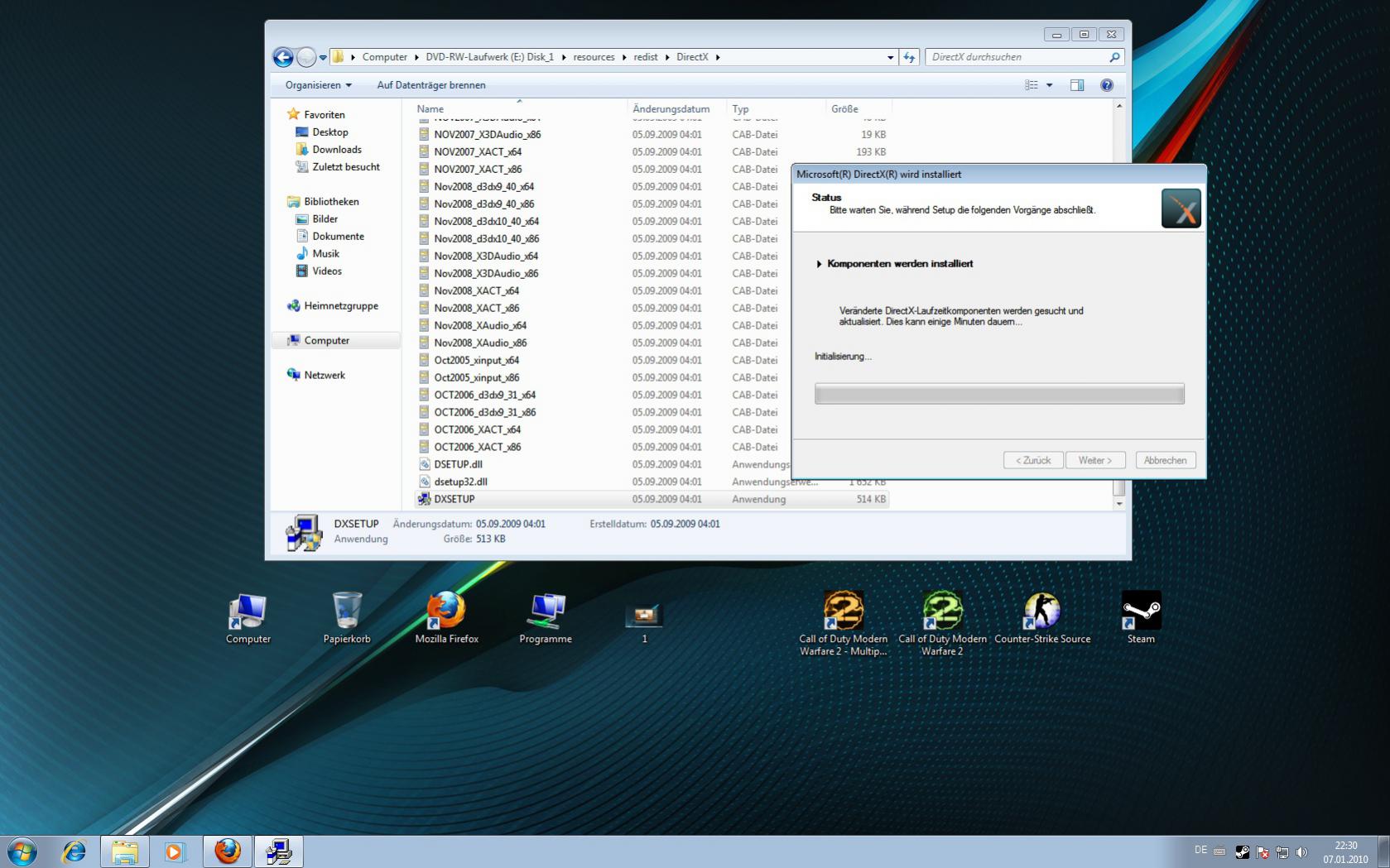Click Abbrechen in the DirectX dialog

click(x=1166, y=460)
